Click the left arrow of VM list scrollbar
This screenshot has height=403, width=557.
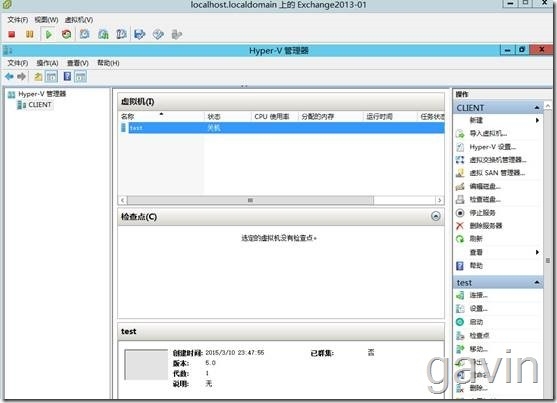123,200
